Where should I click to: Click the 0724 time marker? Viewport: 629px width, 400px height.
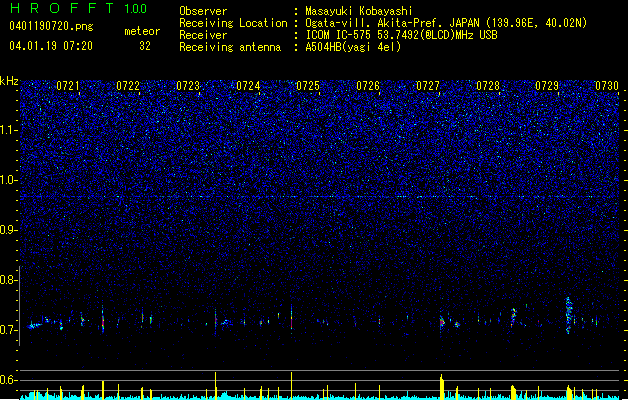tap(248, 86)
